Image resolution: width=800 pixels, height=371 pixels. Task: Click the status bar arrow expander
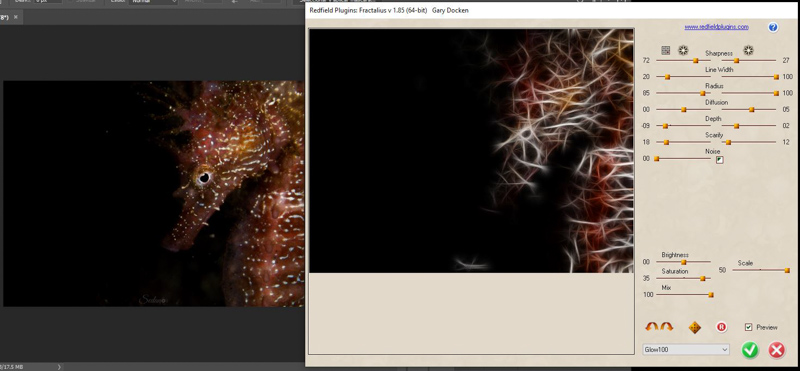pyautogui.click(x=59, y=367)
